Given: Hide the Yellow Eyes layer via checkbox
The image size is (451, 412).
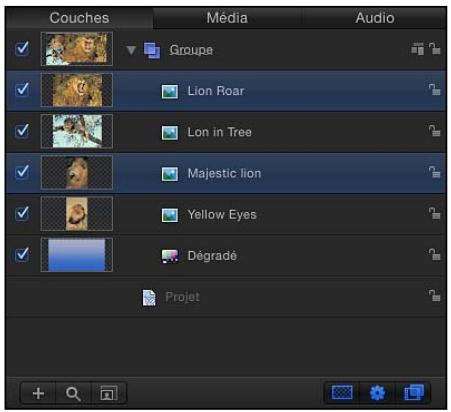Looking at the screenshot, I should 22,214.
